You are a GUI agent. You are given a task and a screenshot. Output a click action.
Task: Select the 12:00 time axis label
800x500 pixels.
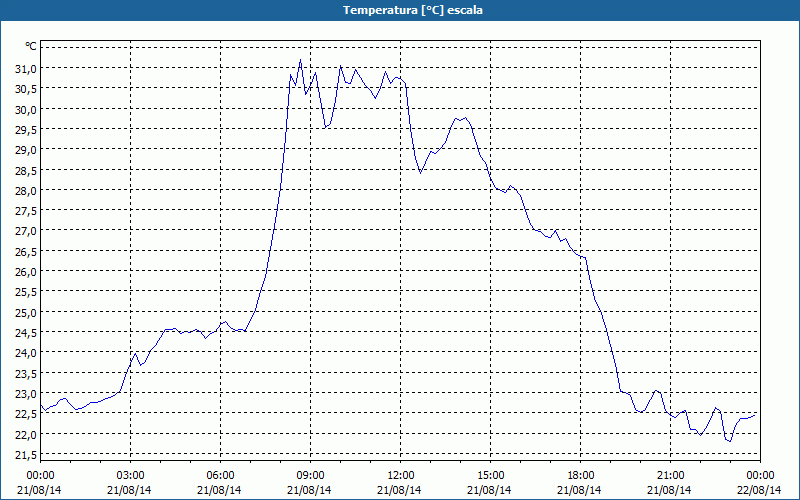(401, 476)
